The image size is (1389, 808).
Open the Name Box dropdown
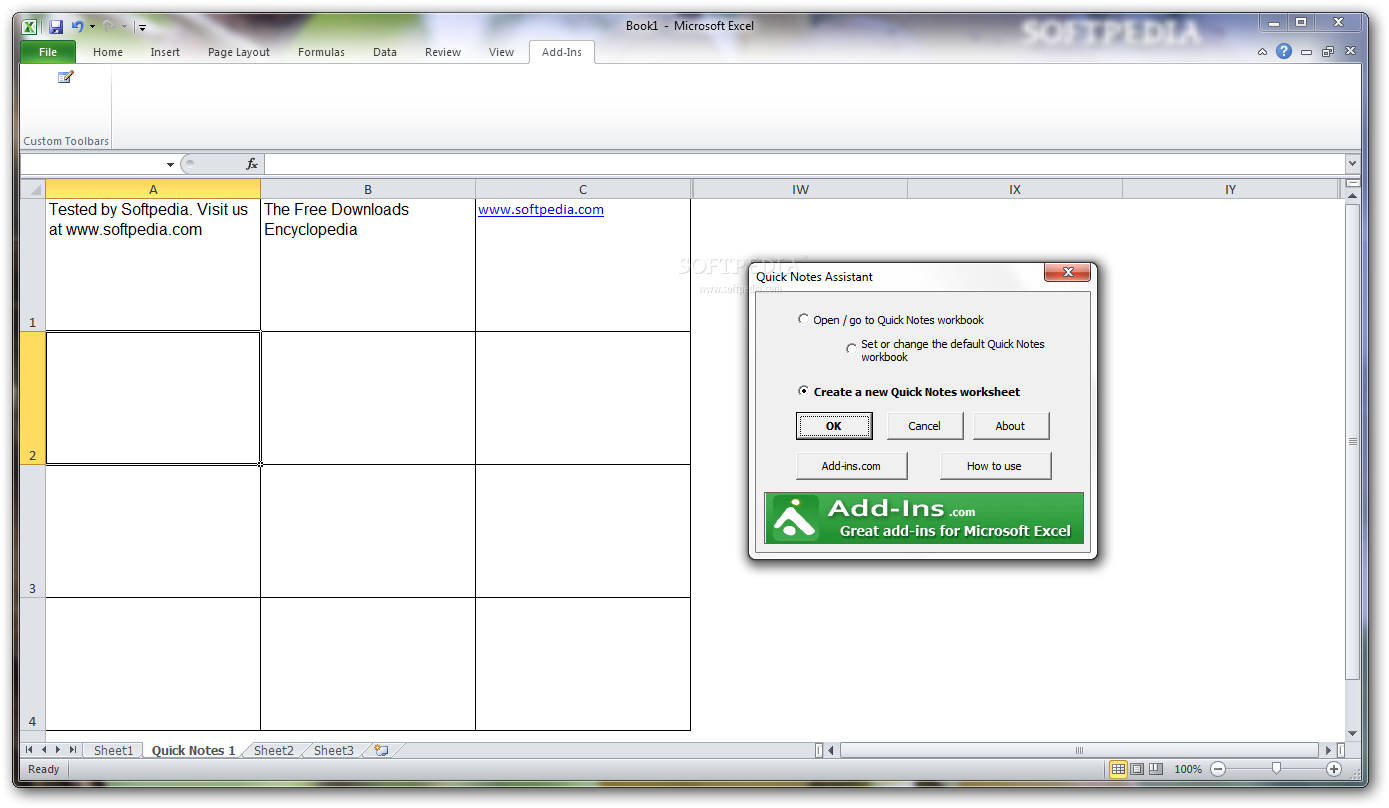pyautogui.click(x=170, y=164)
